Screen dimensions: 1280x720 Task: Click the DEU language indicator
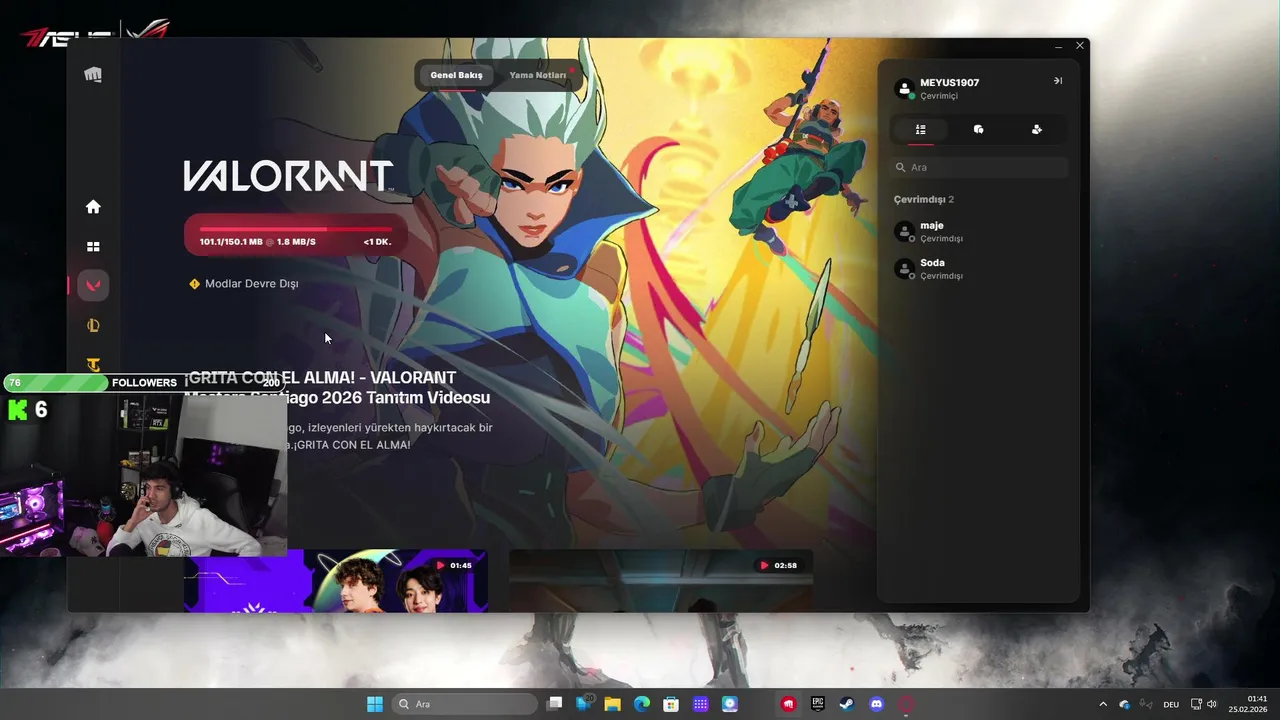click(1171, 704)
